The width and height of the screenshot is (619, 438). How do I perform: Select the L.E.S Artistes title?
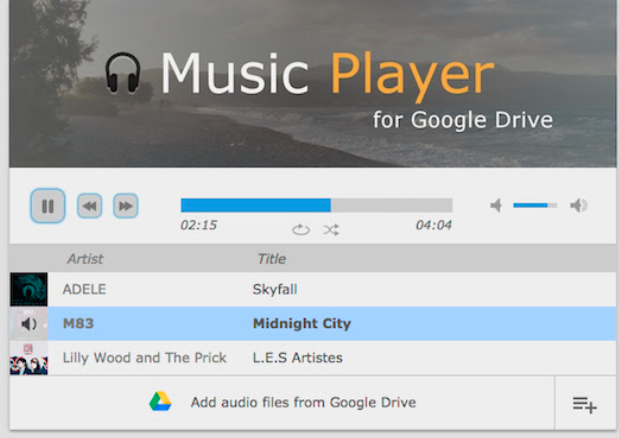point(297,358)
